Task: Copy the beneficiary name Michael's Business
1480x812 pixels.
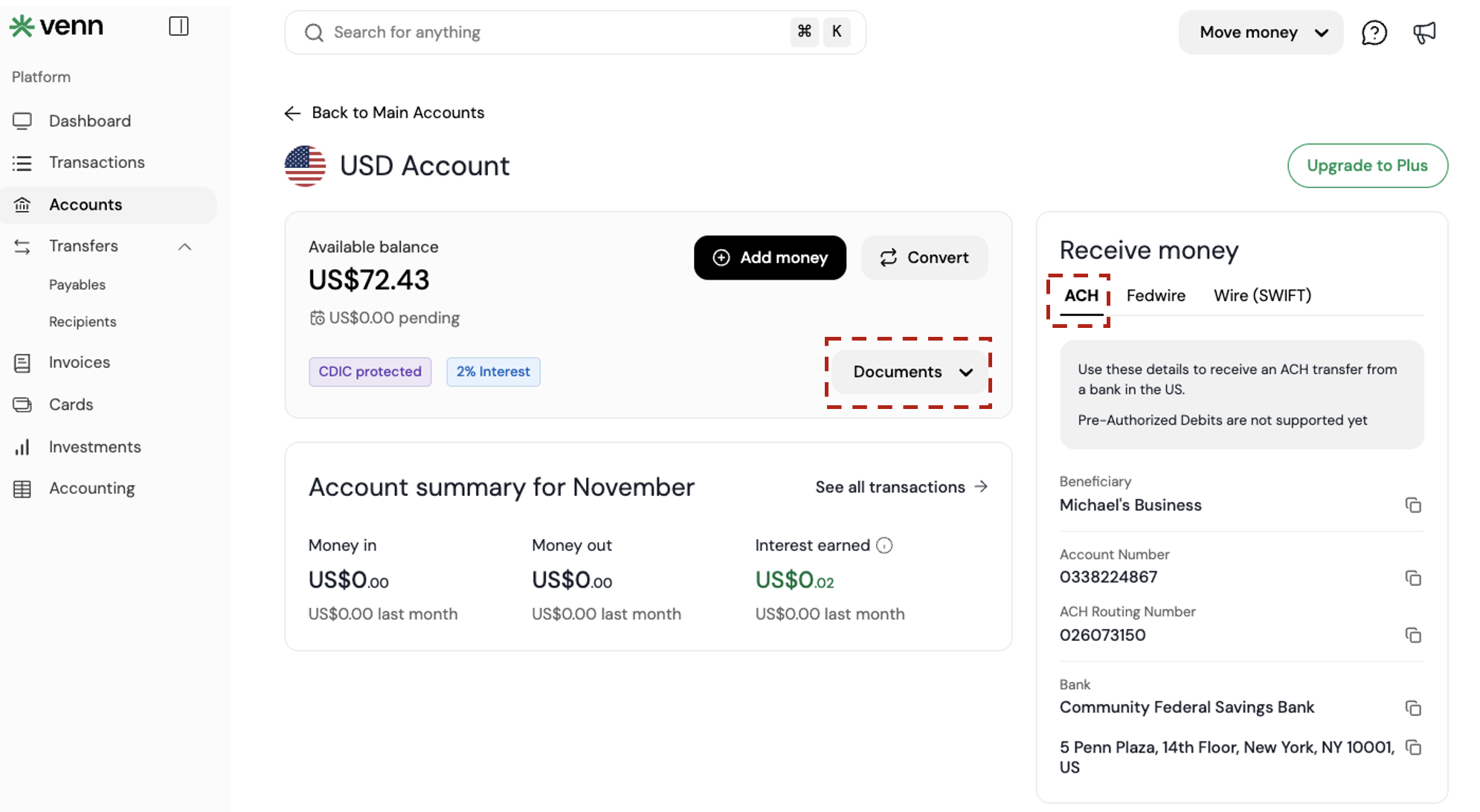Action: click(x=1413, y=506)
